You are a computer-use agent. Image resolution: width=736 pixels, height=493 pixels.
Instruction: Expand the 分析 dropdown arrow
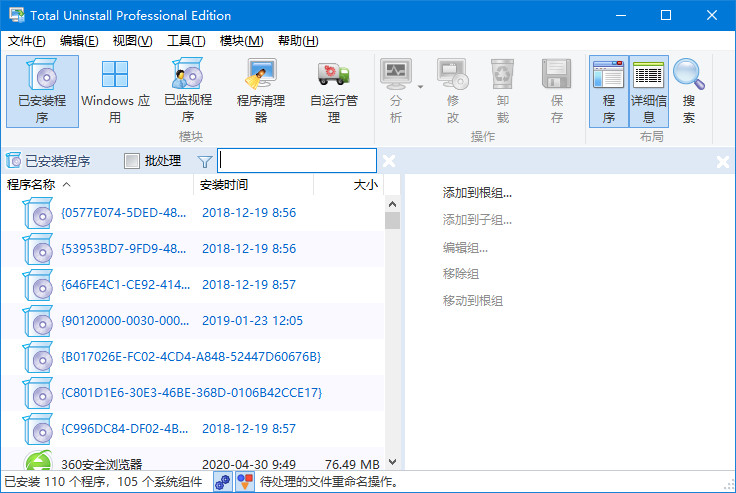421,87
